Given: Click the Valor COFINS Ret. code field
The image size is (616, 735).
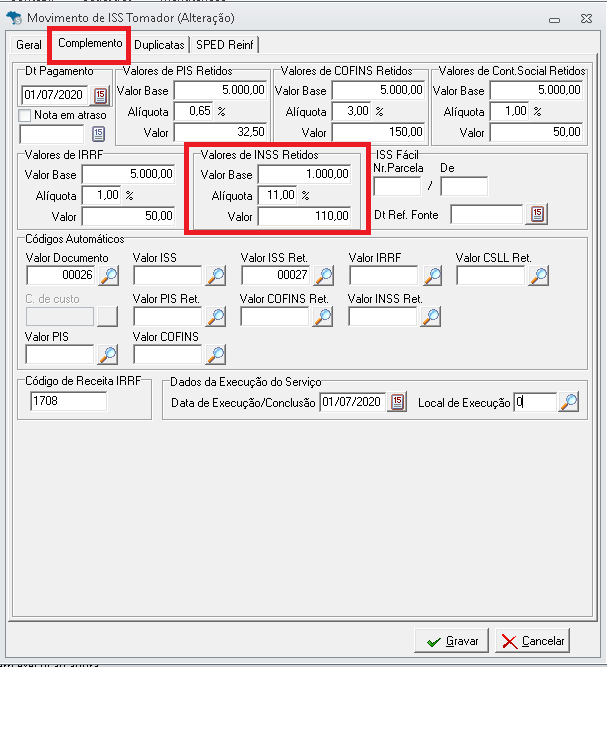Looking at the screenshot, I should pyautogui.click(x=275, y=317).
